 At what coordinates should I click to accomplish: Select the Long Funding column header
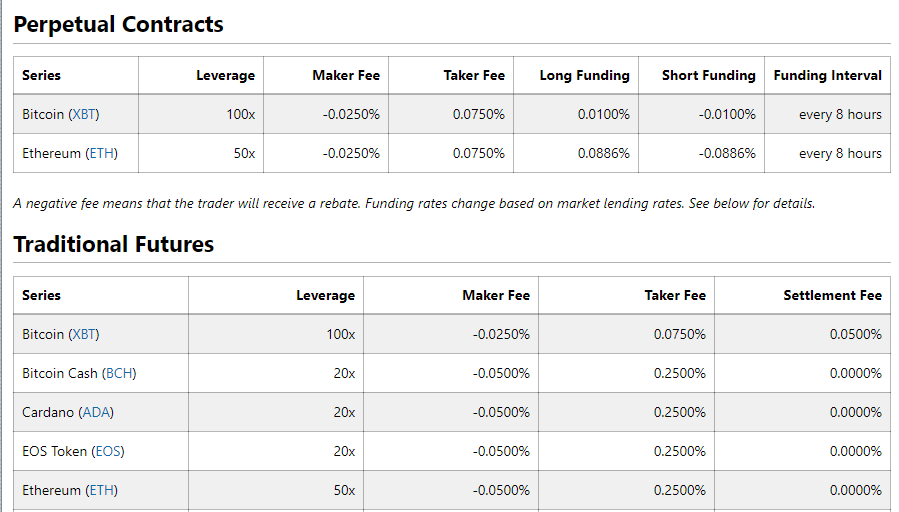click(x=584, y=75)
